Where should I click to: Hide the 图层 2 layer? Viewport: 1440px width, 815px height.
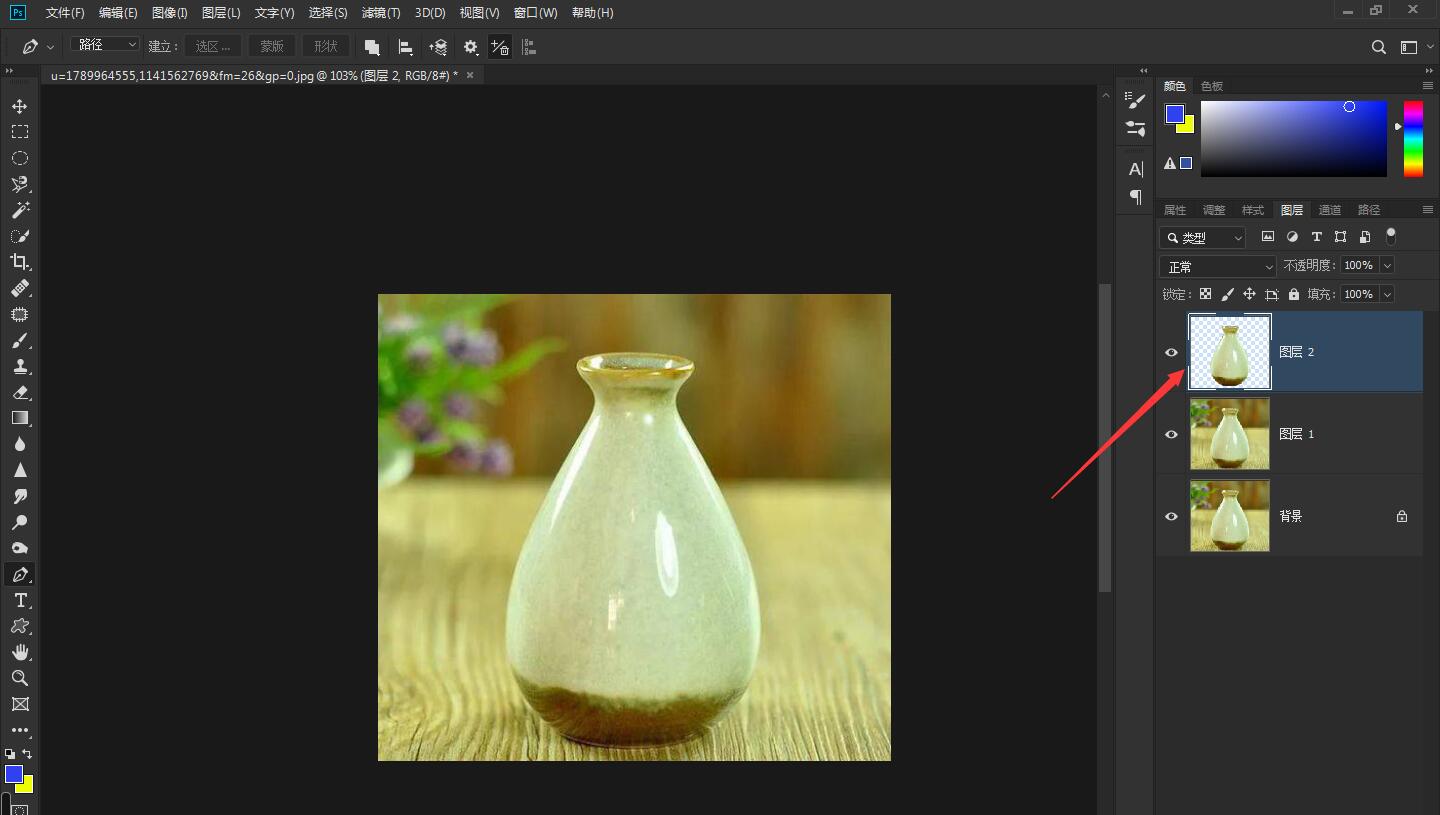pyautogui.click(x=1171, y=352)
